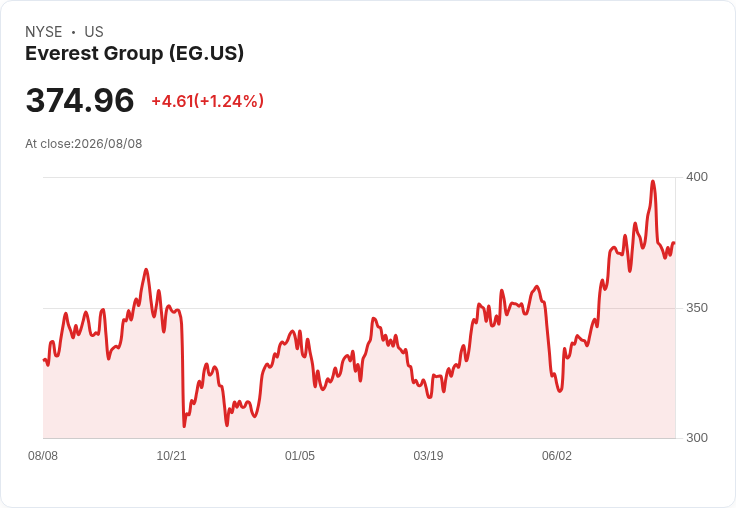736x508 pixels.
Task: Click the At close:2026/08/08 timestamp
Action: [x=84, y=144]
